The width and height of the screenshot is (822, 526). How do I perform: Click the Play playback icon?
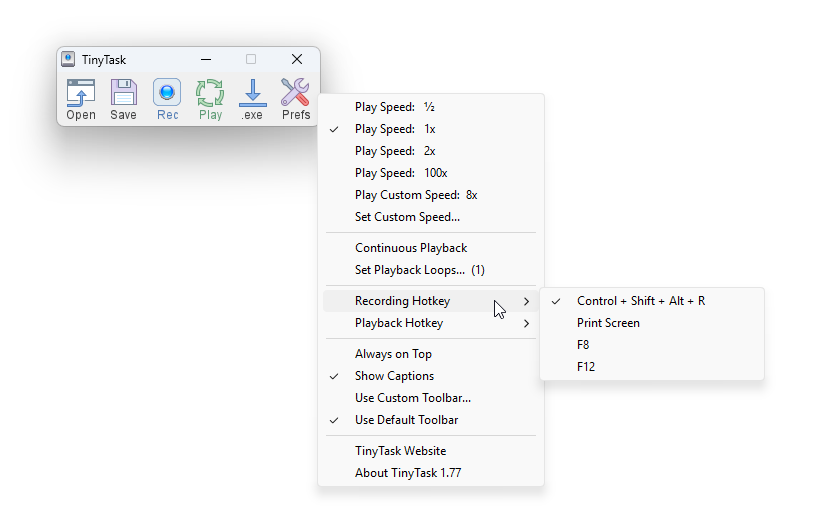coord(210,99)
